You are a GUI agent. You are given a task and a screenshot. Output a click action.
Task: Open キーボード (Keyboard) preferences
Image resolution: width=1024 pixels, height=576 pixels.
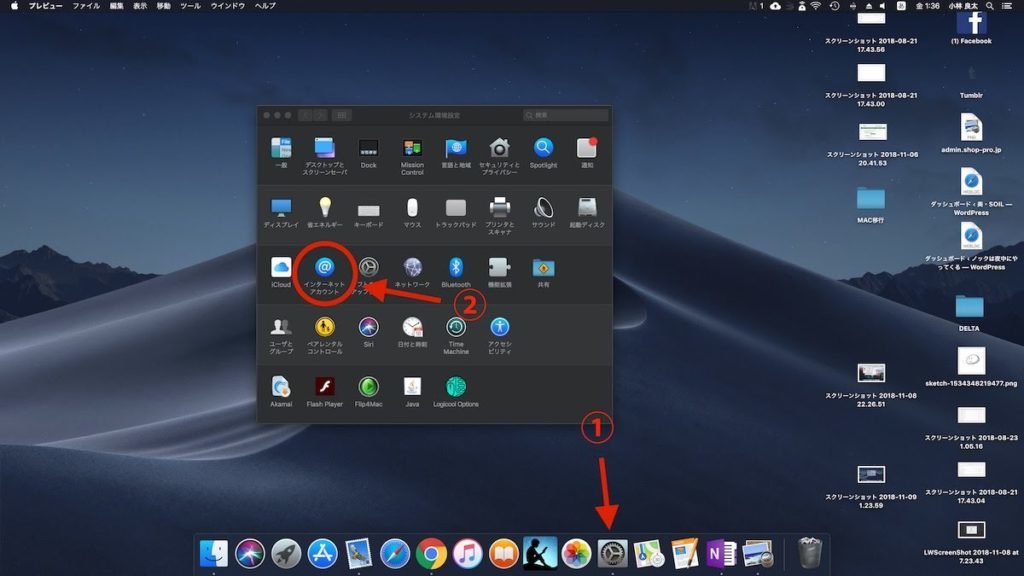tap(368, 212)
